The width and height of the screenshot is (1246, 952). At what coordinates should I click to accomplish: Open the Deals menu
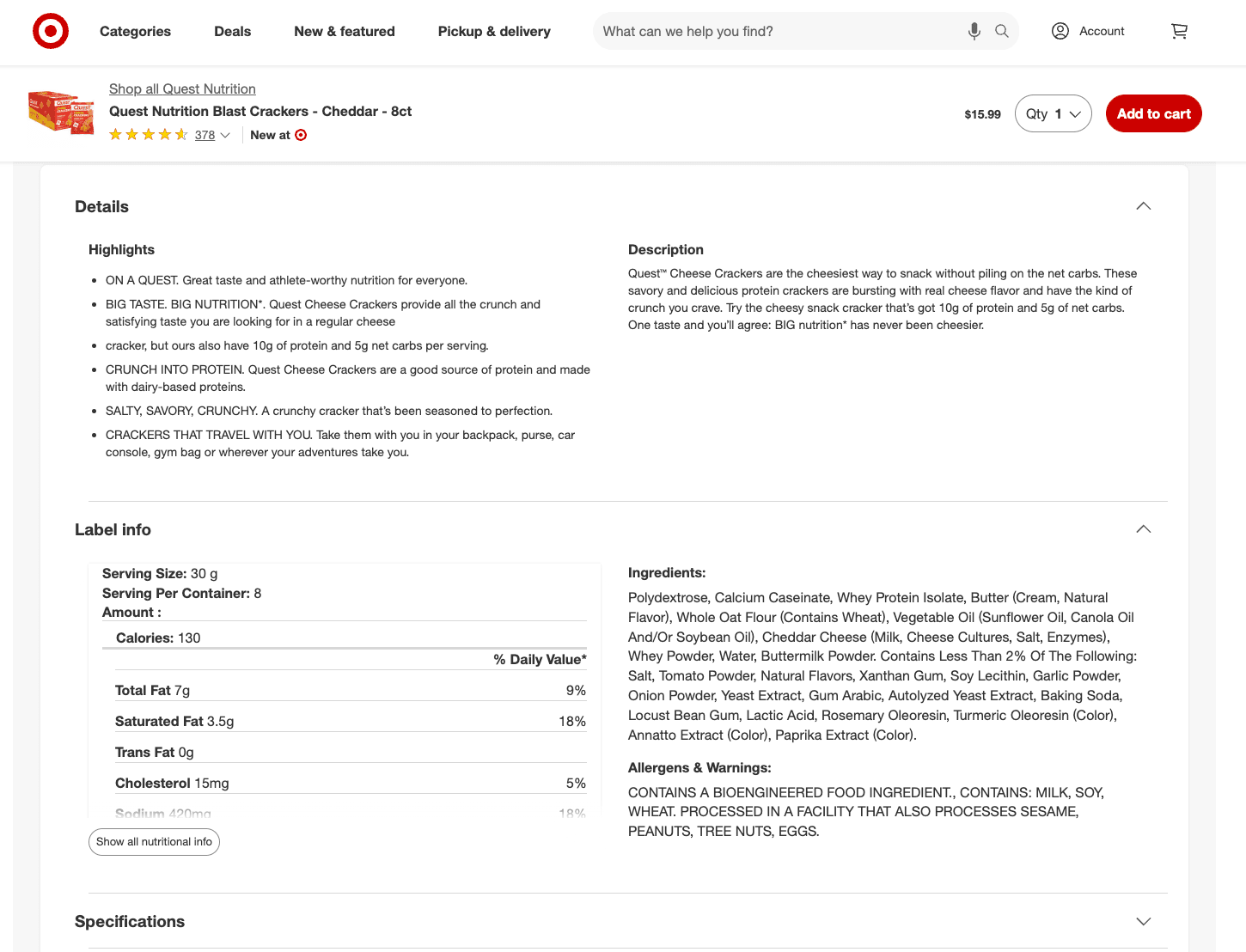click(x=233, y=31)
